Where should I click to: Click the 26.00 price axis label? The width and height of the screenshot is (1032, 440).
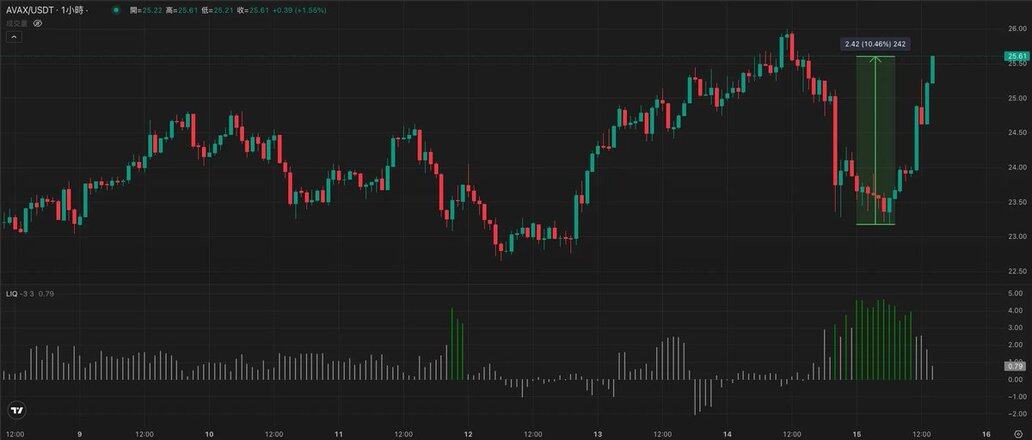1016,29
